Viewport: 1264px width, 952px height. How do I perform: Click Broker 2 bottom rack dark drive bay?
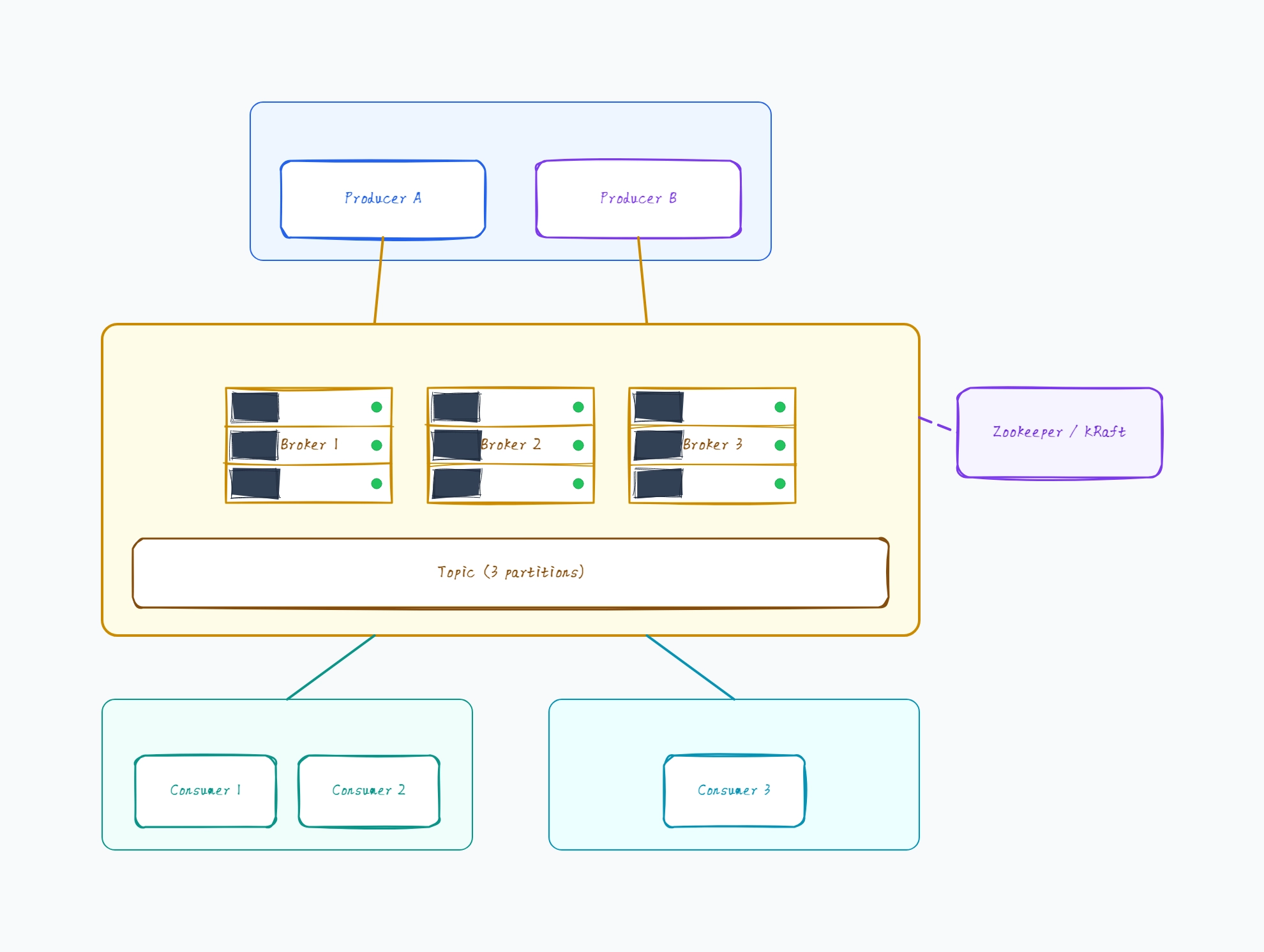456,484
